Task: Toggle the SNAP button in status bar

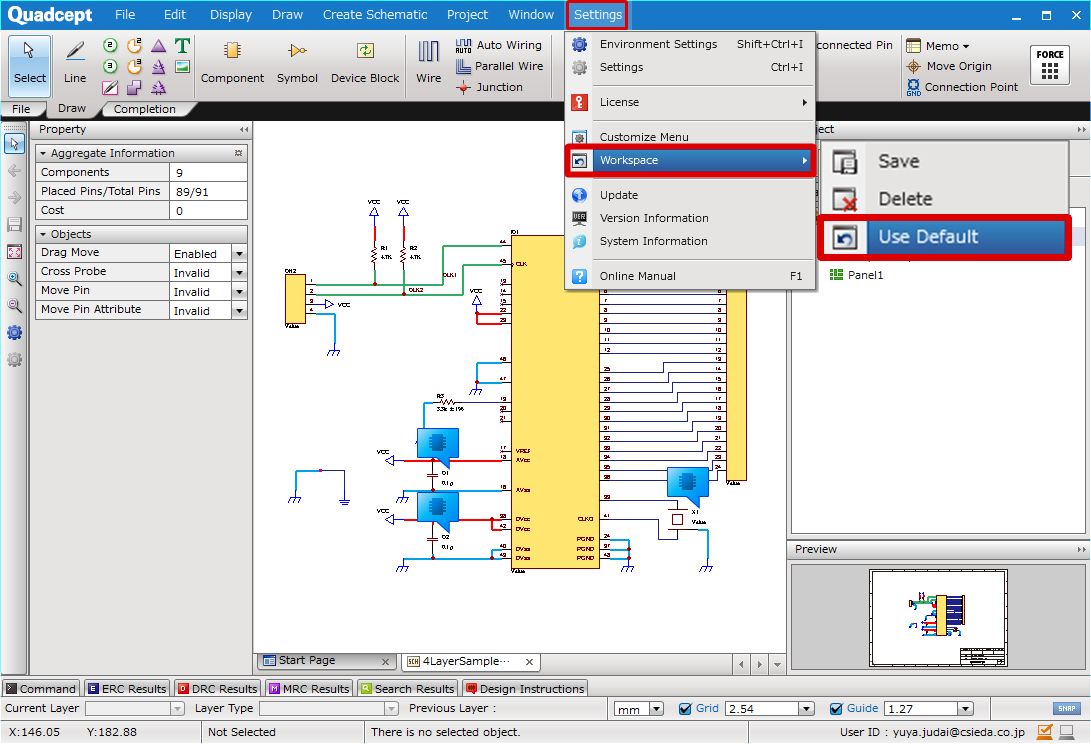Action: coord(1067,709)
